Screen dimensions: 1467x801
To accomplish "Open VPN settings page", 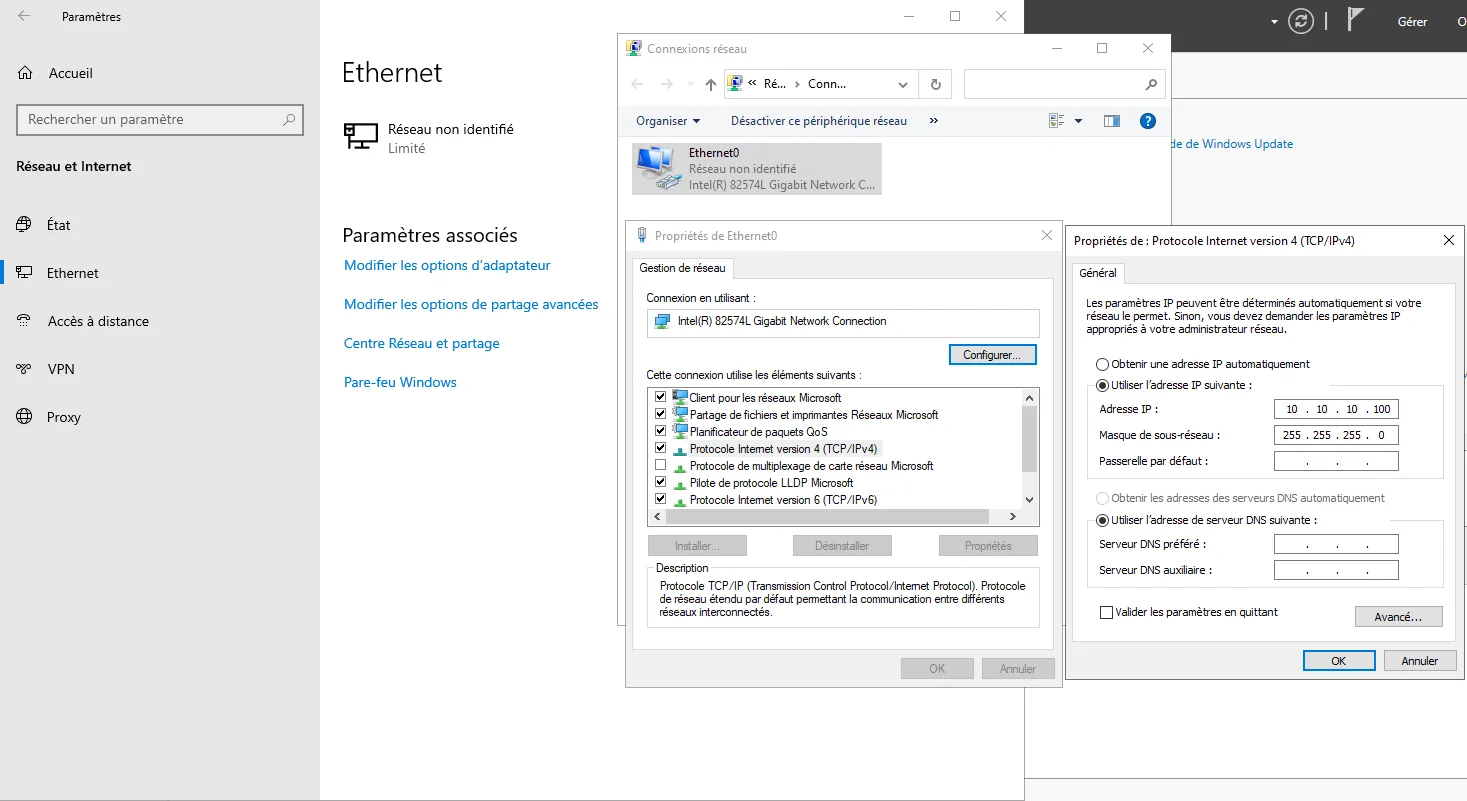I will [61, 369].
